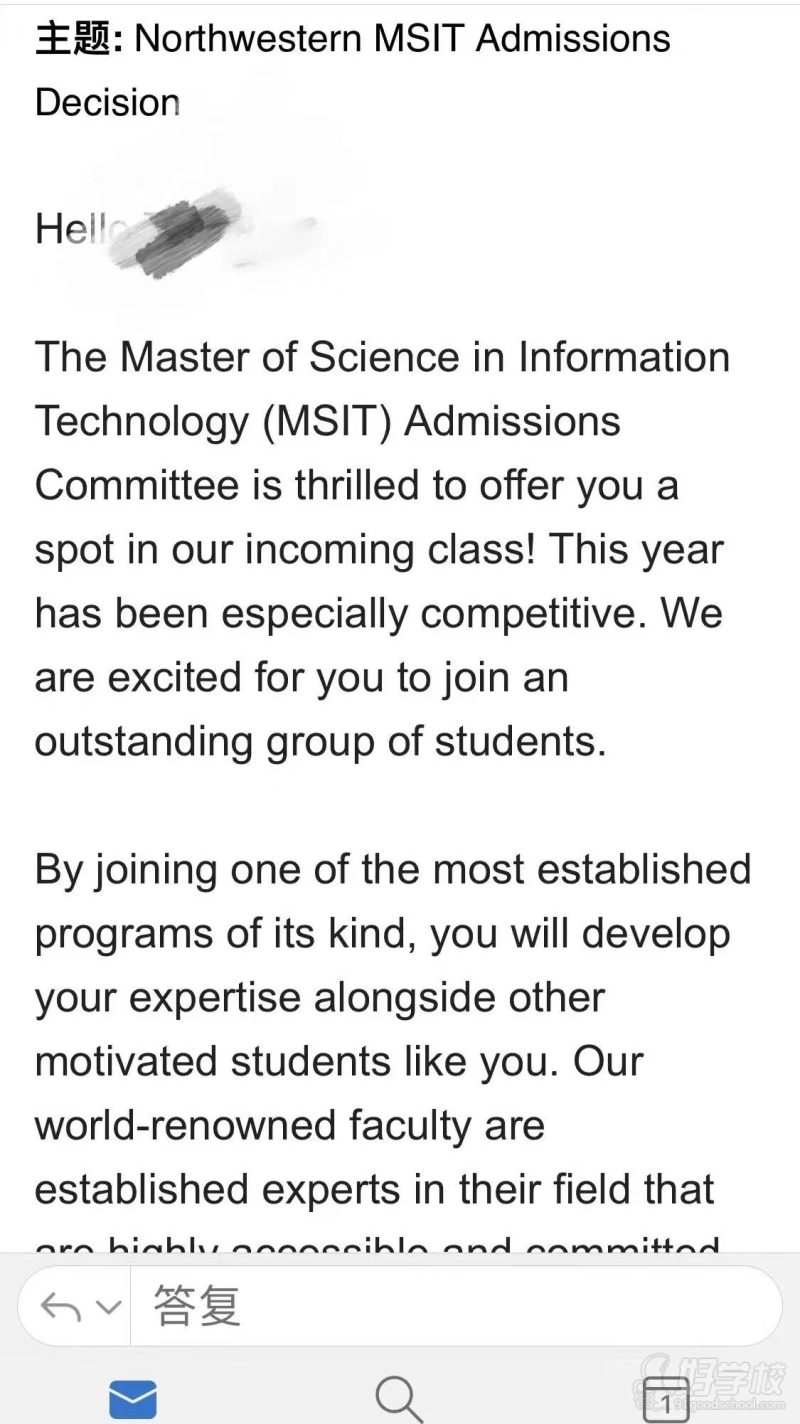Screen dimensions: 800x1424
Task: Click "outstanding group of students" text
Action: (320, 741)
